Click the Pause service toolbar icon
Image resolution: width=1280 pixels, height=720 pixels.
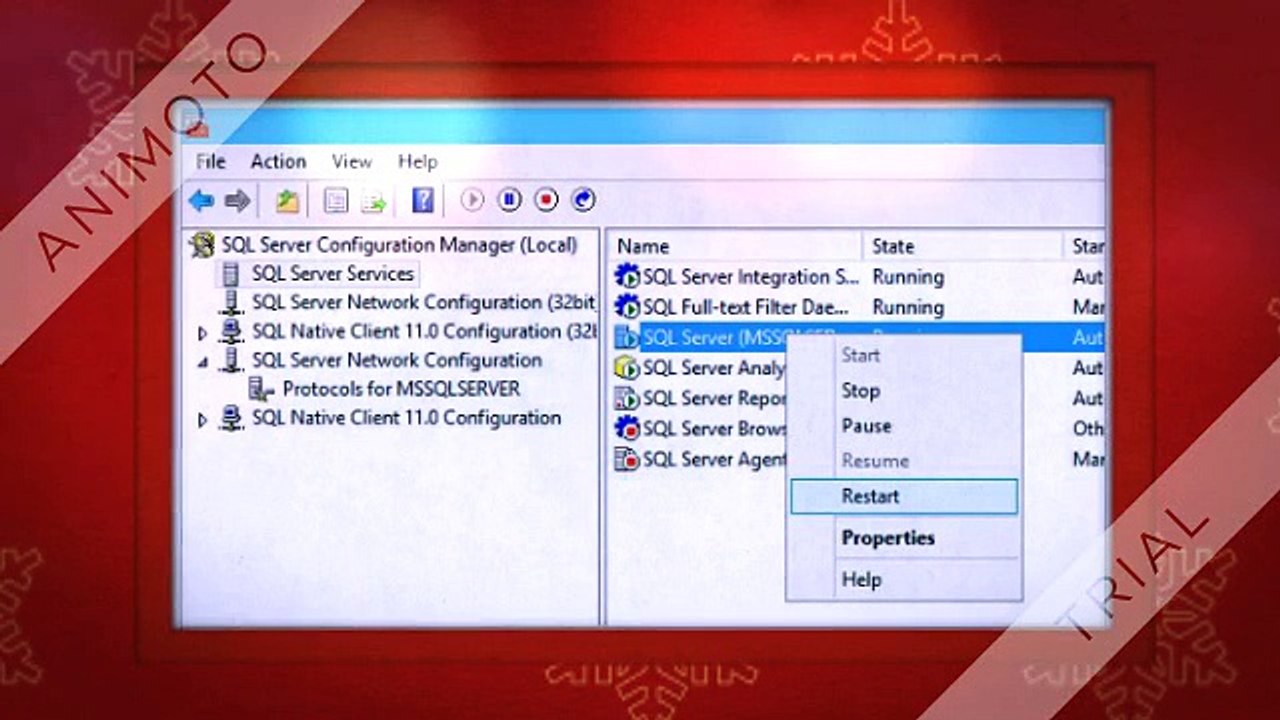(509, 200)
